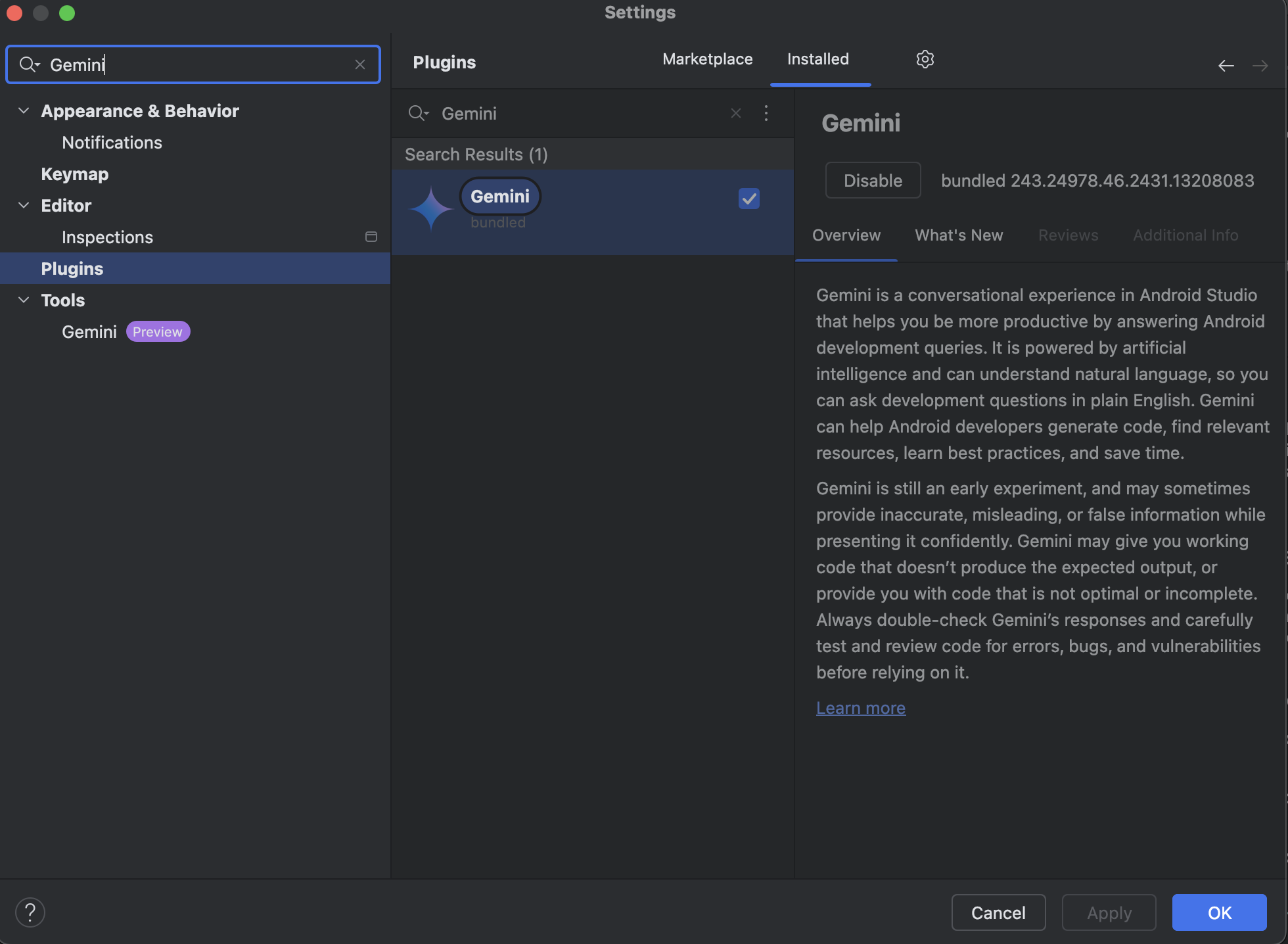
Task: Uncheck the Gemini plugin enabled checkbox
Action: point(748,199)
